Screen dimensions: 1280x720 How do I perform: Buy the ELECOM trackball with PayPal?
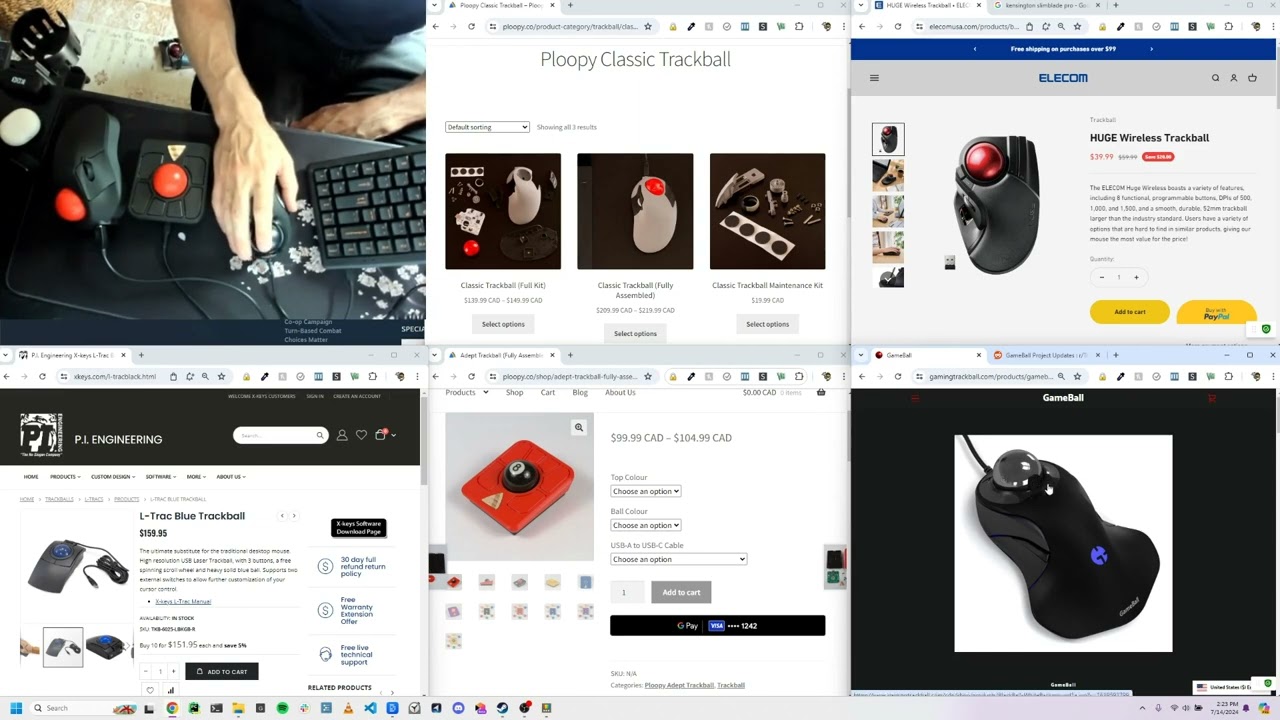click(1216, 312)
